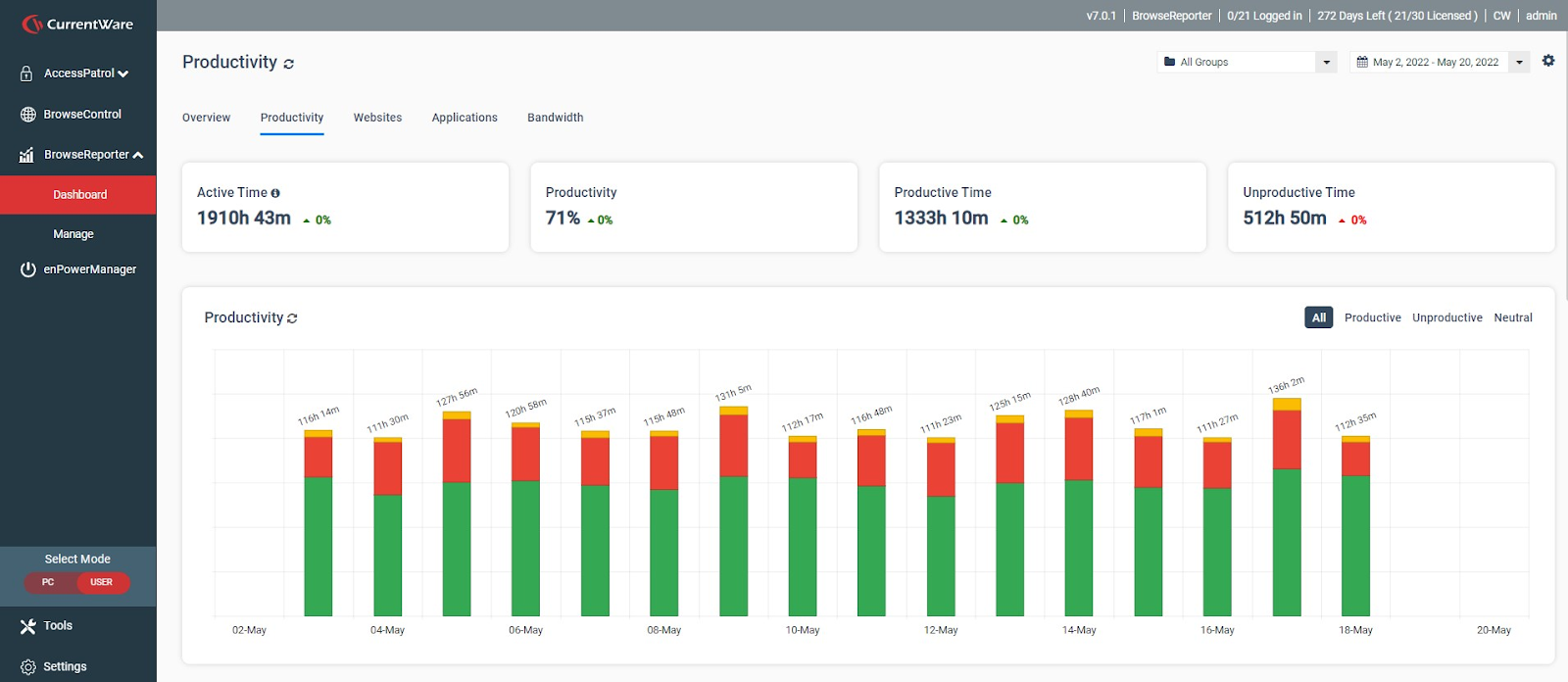This screenshot has width=1568, height=682.
Task: Click 0/21 Logged in status
Action: click(x=1265, y=16)
